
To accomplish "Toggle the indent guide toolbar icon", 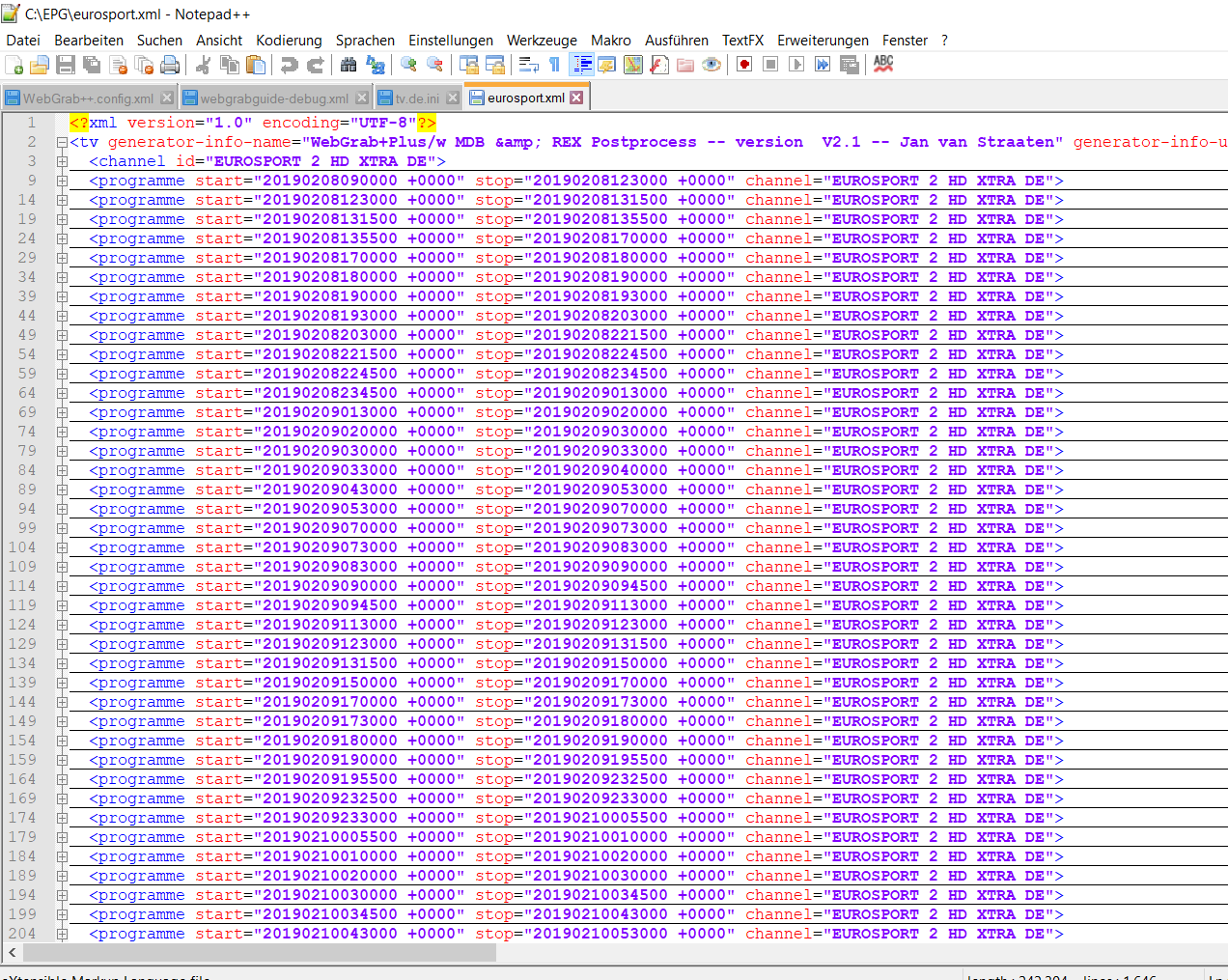I will click(582, 65).
